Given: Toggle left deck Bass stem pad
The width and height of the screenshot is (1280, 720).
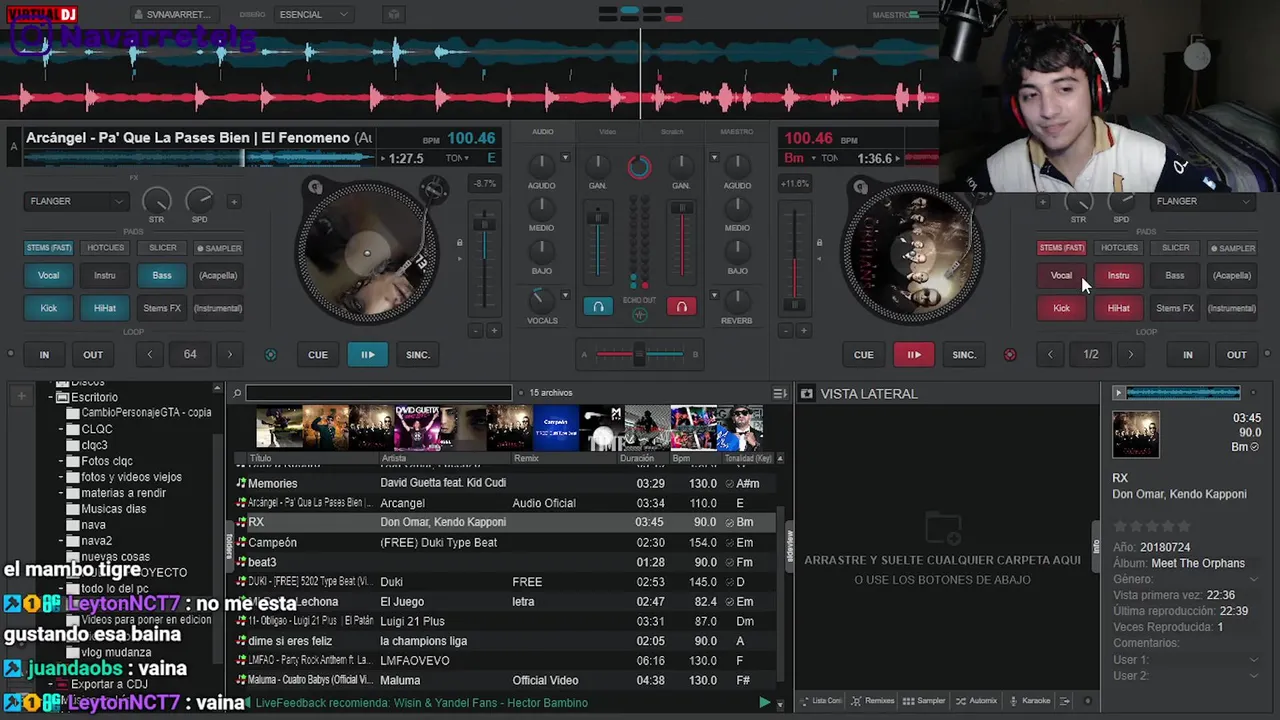Looking at the screenshot, I should (162, 275).
